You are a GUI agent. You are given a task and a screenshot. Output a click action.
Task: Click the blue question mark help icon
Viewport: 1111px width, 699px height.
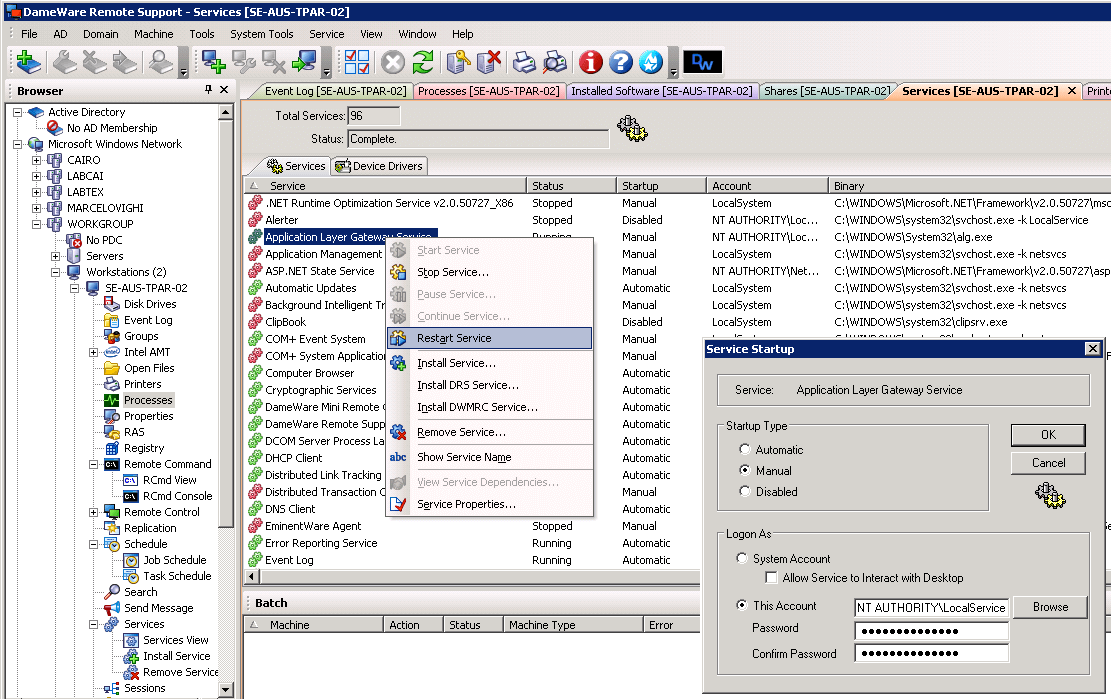[621, 62]
